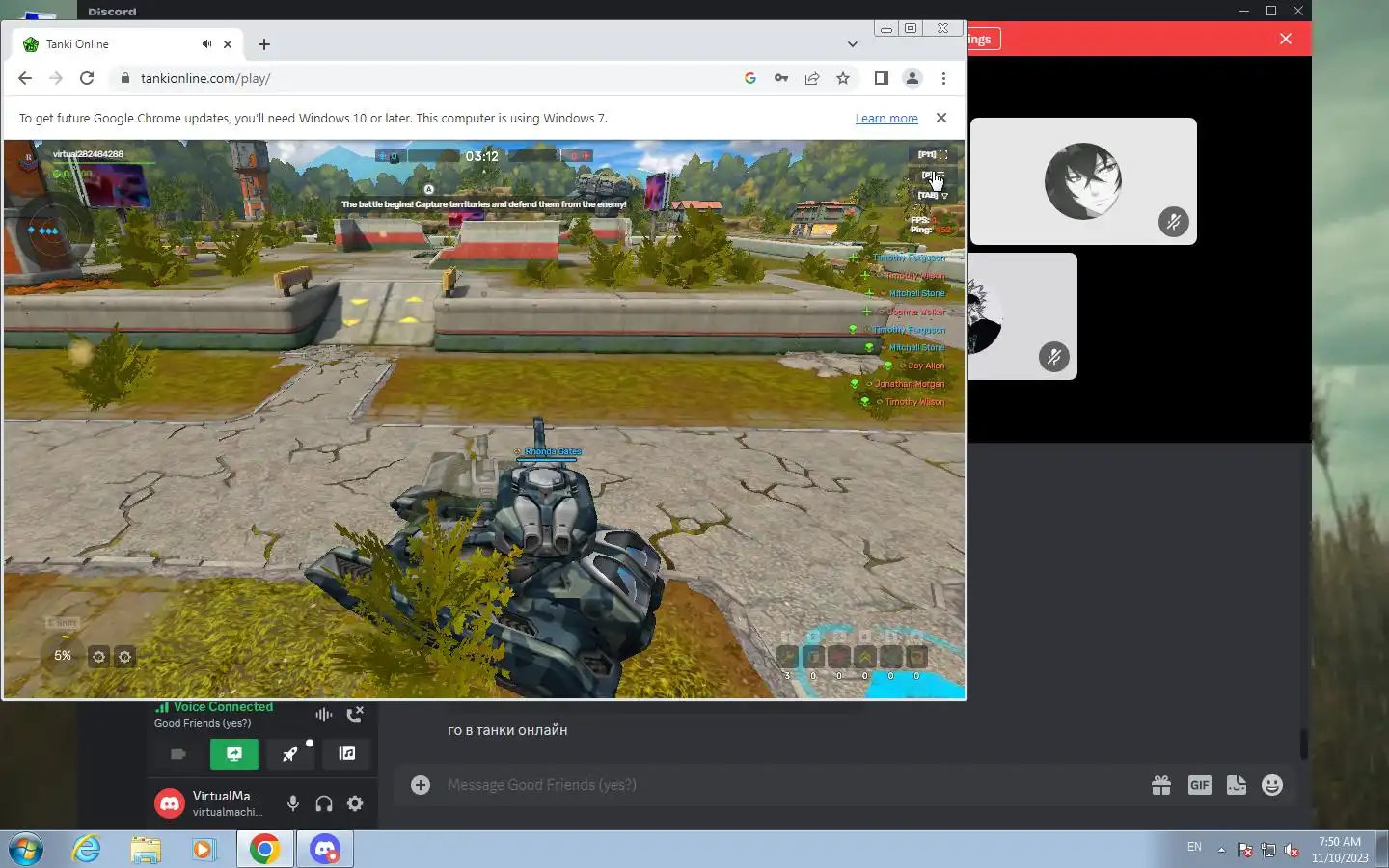This screenshot has height=868, width=1389.
Task: Open the message attachment plus button
Action: (x=421, y=785)
